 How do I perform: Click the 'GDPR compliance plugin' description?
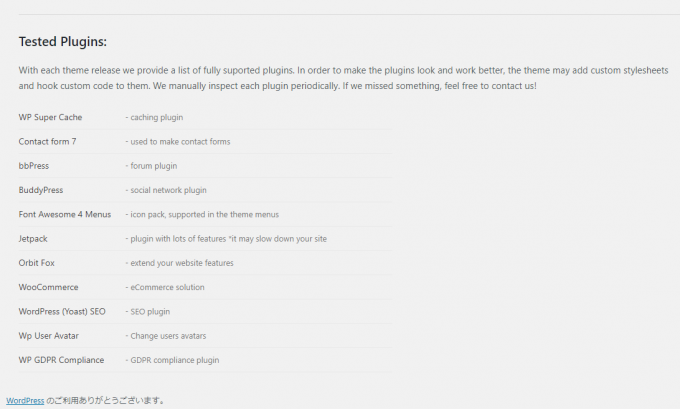pyautogui.click(x=172, y=360)
